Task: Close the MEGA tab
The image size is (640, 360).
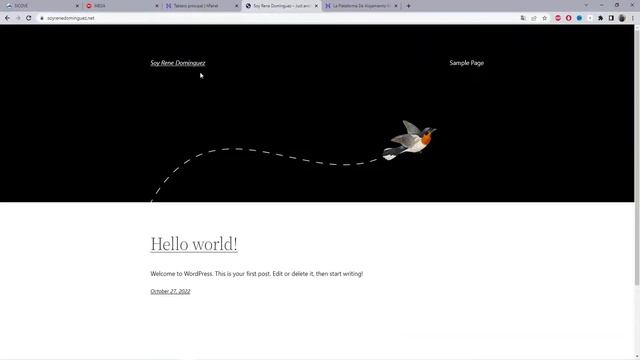Action: pyautogui.click(x=157, y=6)
